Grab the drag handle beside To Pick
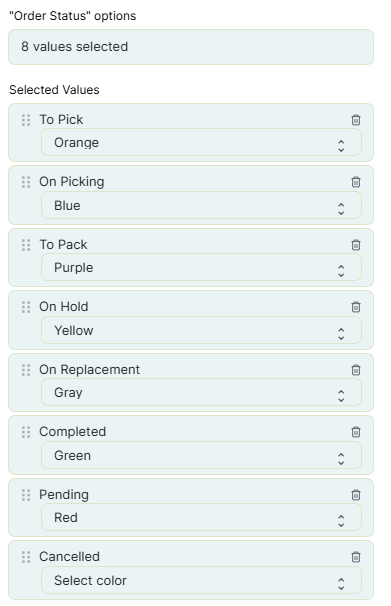 (x=26, y=120)
